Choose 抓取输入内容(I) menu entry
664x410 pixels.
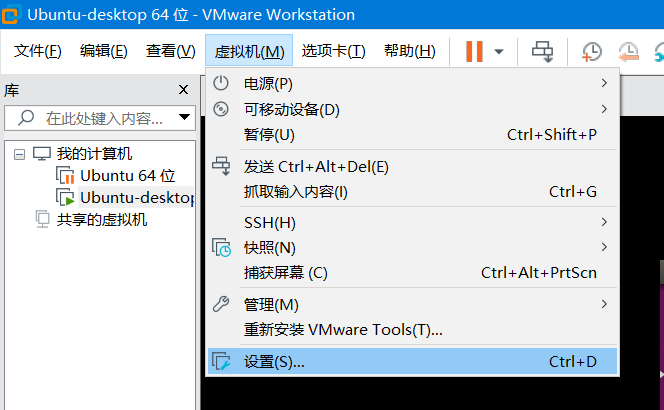coord(412,192)
